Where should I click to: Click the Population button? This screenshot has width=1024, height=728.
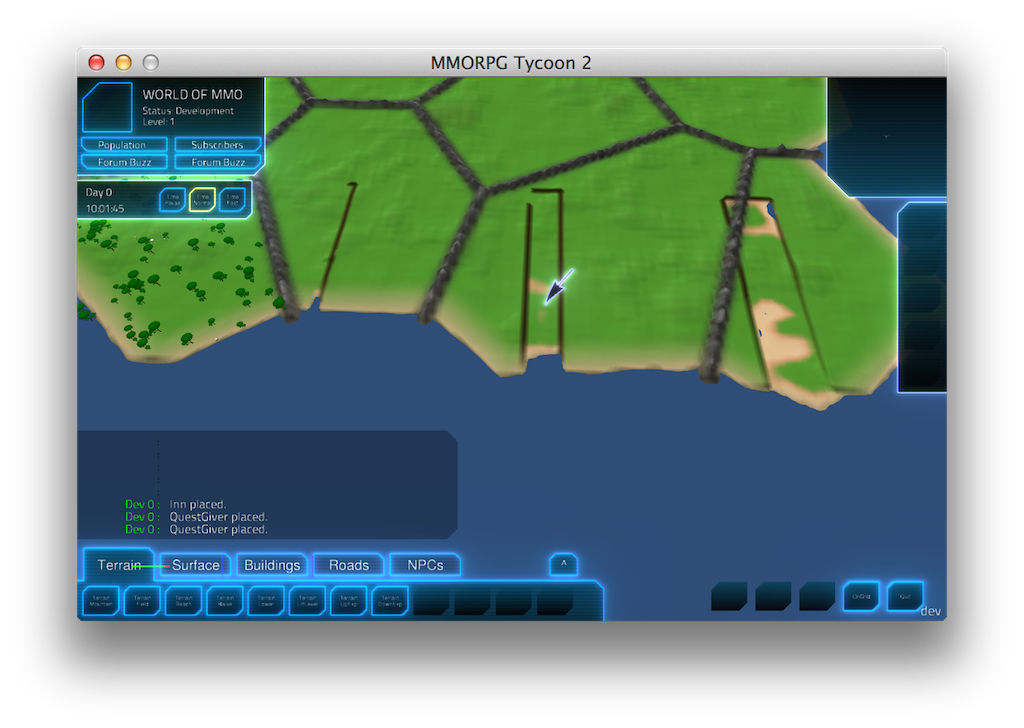click(124, 144)
